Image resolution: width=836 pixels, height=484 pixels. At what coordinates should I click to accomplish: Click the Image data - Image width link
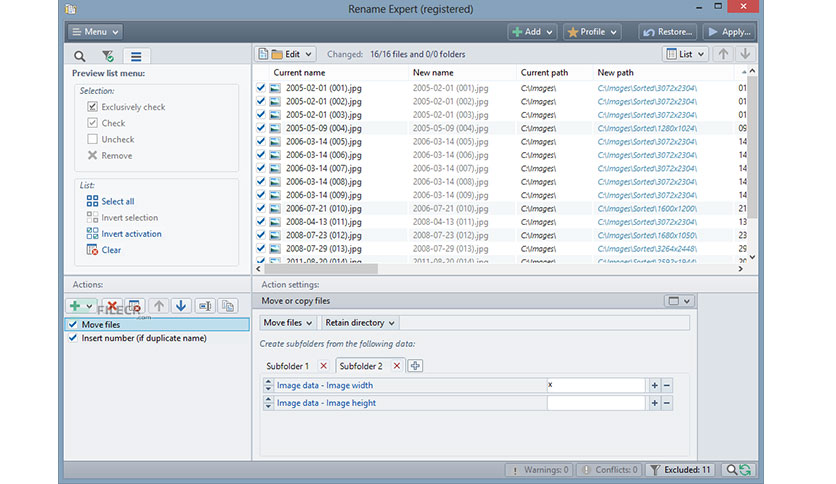coord(325,385)
